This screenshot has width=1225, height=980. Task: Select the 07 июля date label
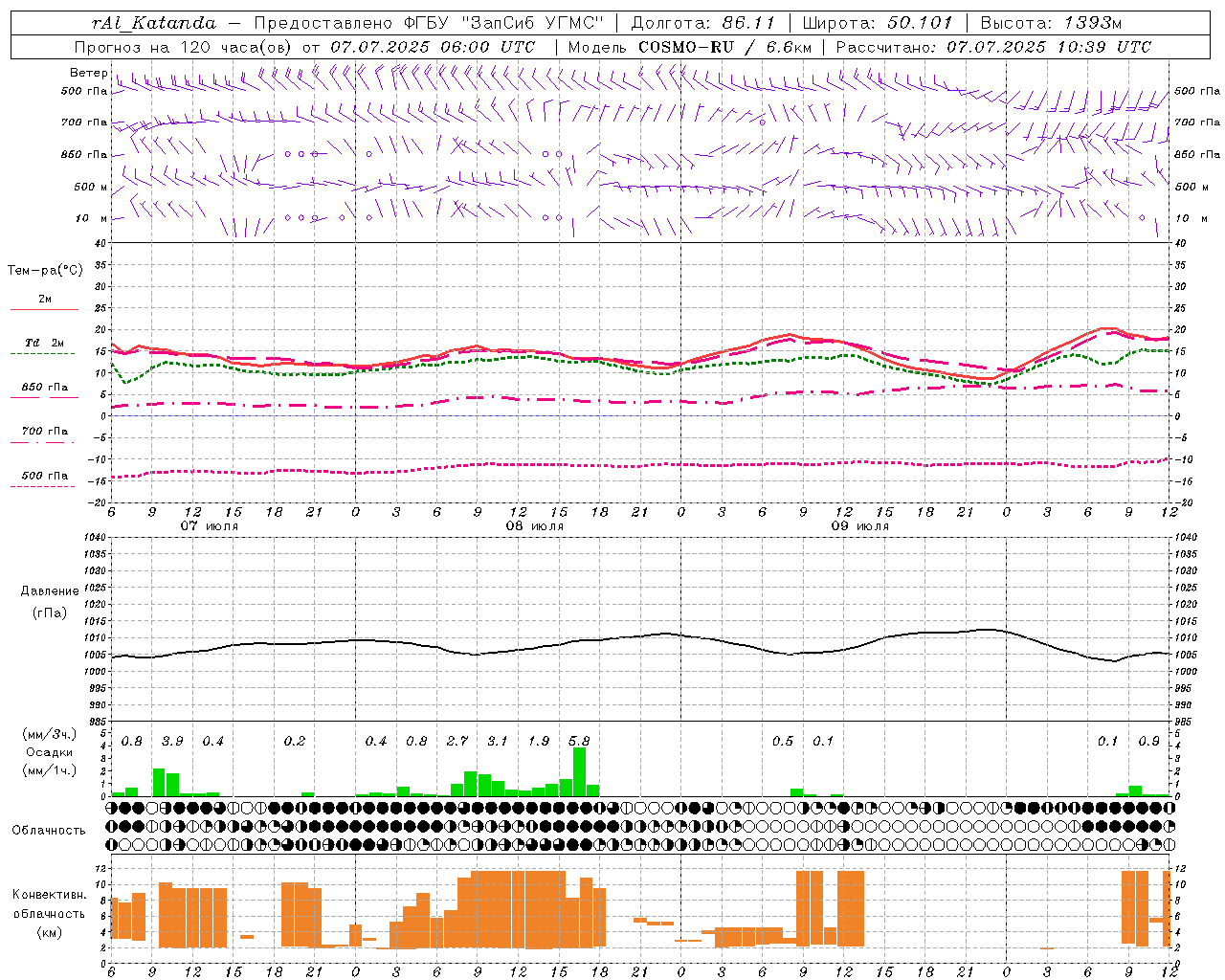tap(210, 526)
